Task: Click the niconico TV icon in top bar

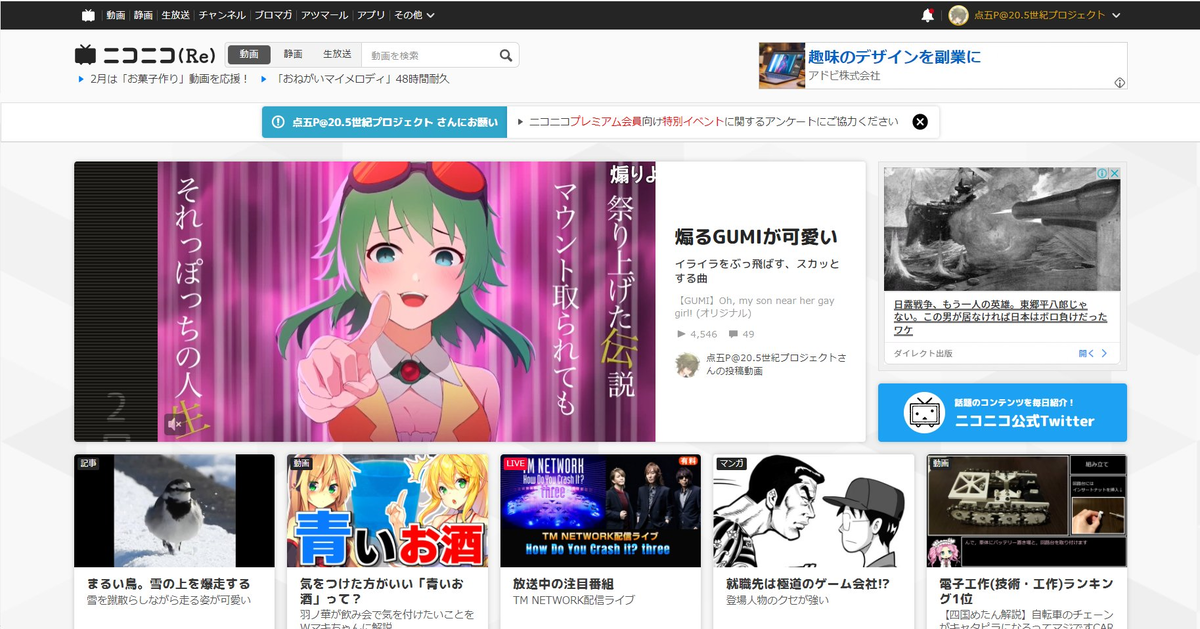Action: pyautogui.click(x=89, y=15)
